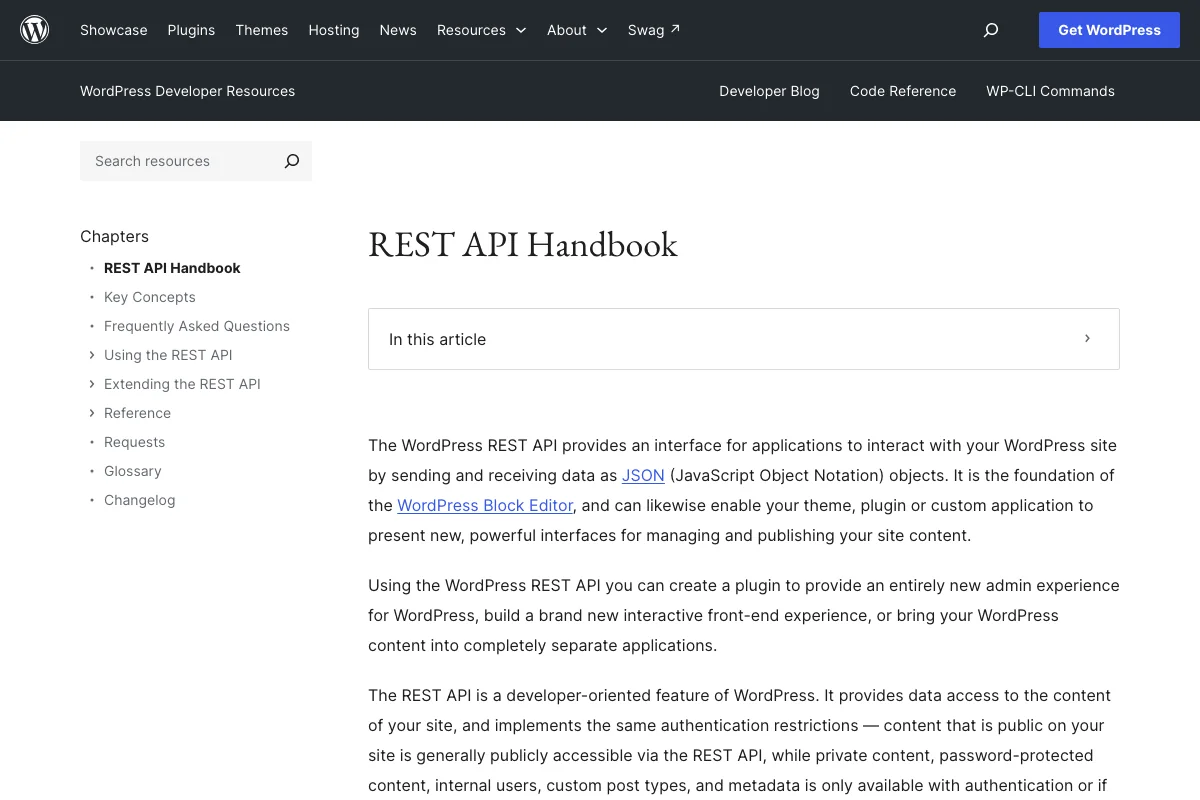Open the Hosting menu item

tap(334, 30)
